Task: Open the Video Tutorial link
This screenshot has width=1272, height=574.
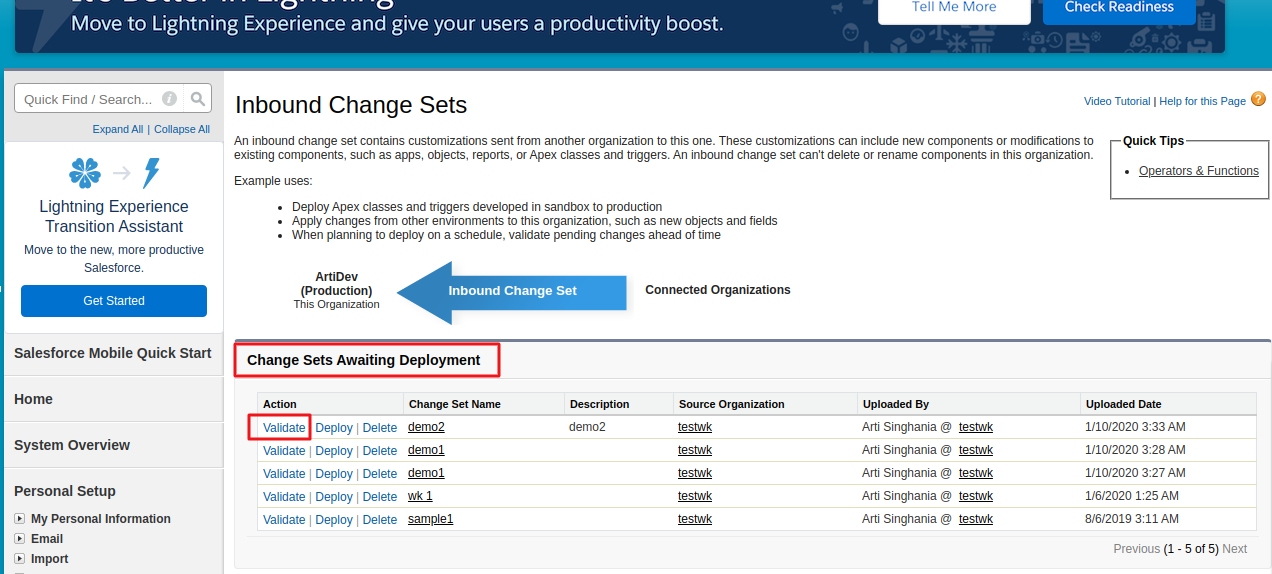Action: click(x=1117, y=101)
